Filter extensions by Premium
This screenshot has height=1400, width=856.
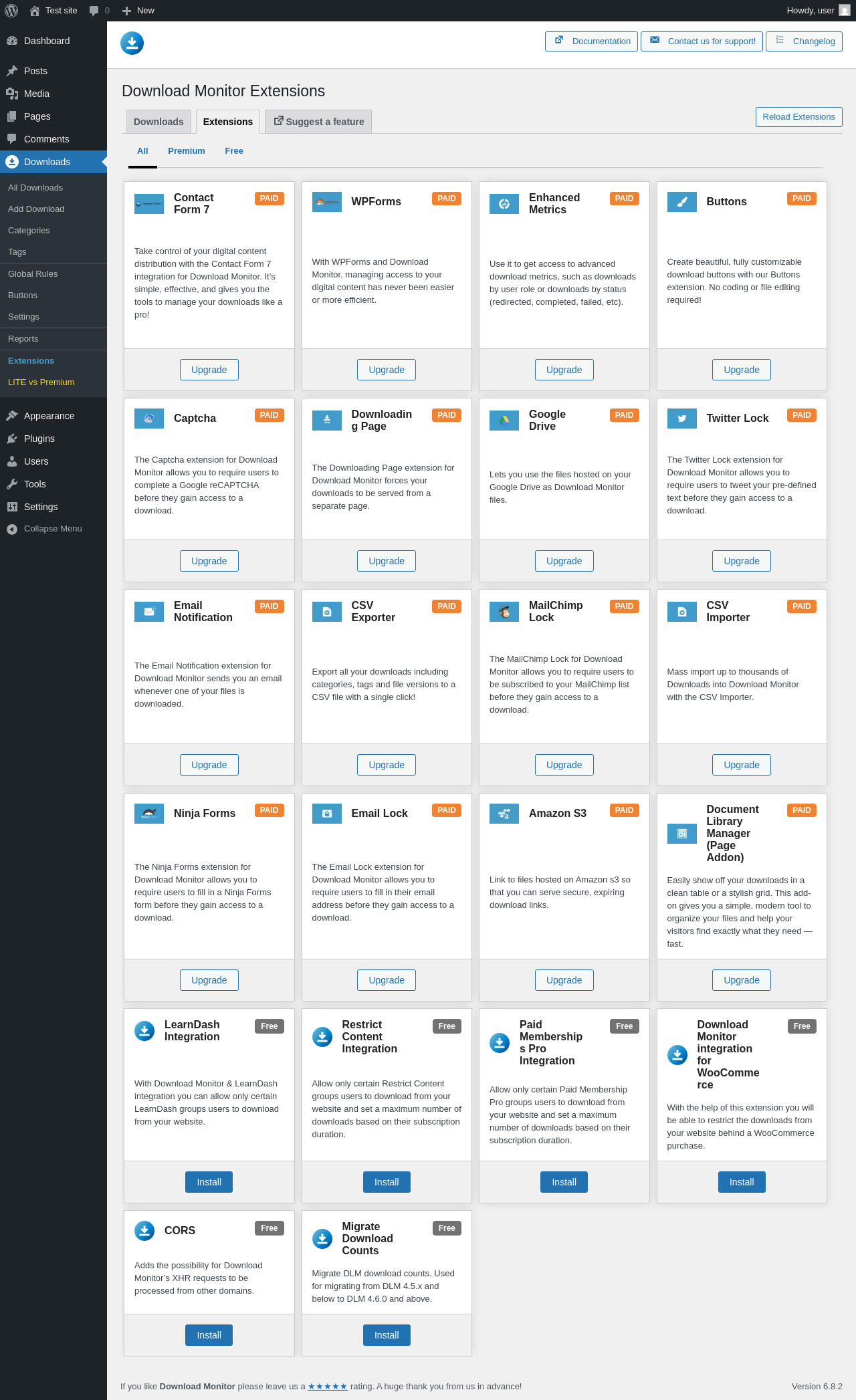point(187,151)
